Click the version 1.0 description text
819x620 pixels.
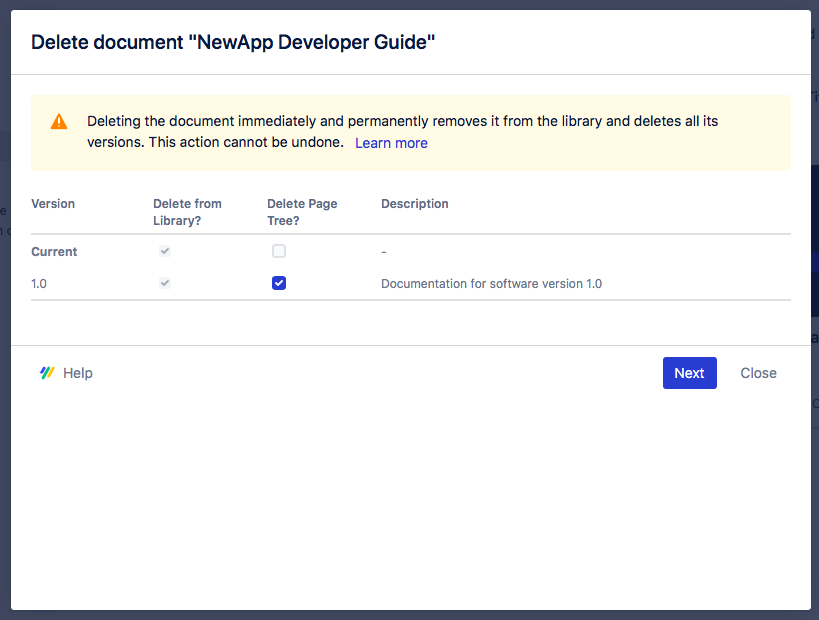(x=491, y=284)
